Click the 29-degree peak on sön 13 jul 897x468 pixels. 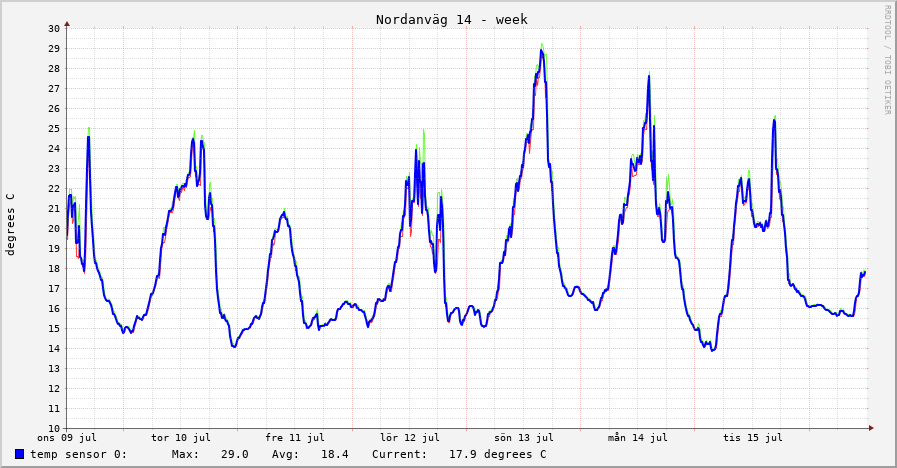coord(541,50)
